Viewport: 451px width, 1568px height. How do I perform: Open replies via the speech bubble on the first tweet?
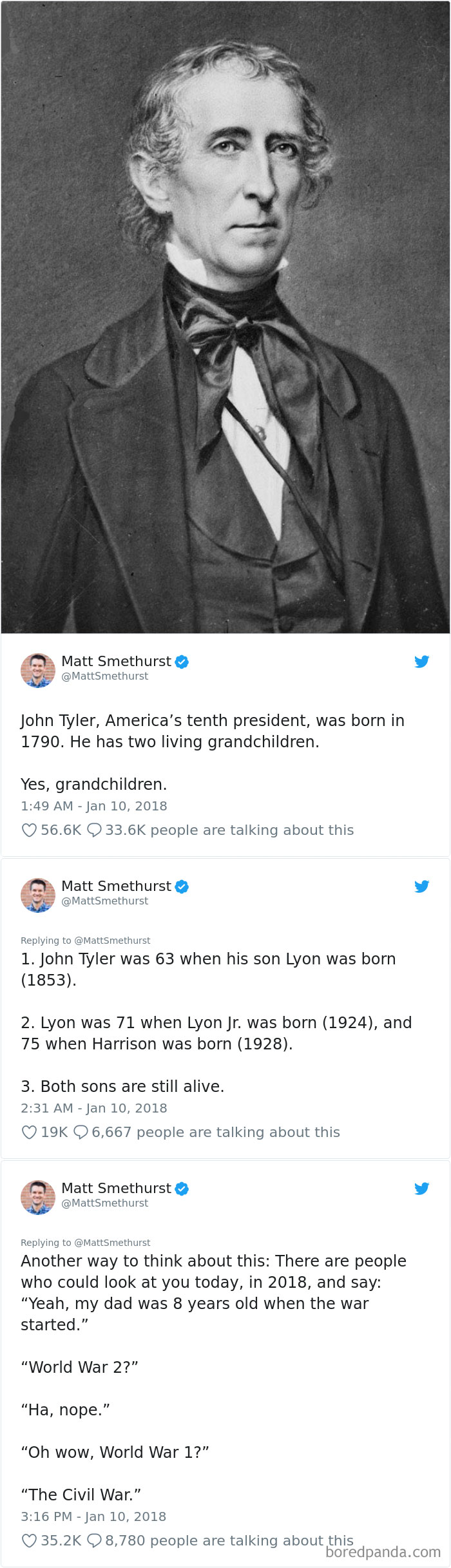point(95,830)
